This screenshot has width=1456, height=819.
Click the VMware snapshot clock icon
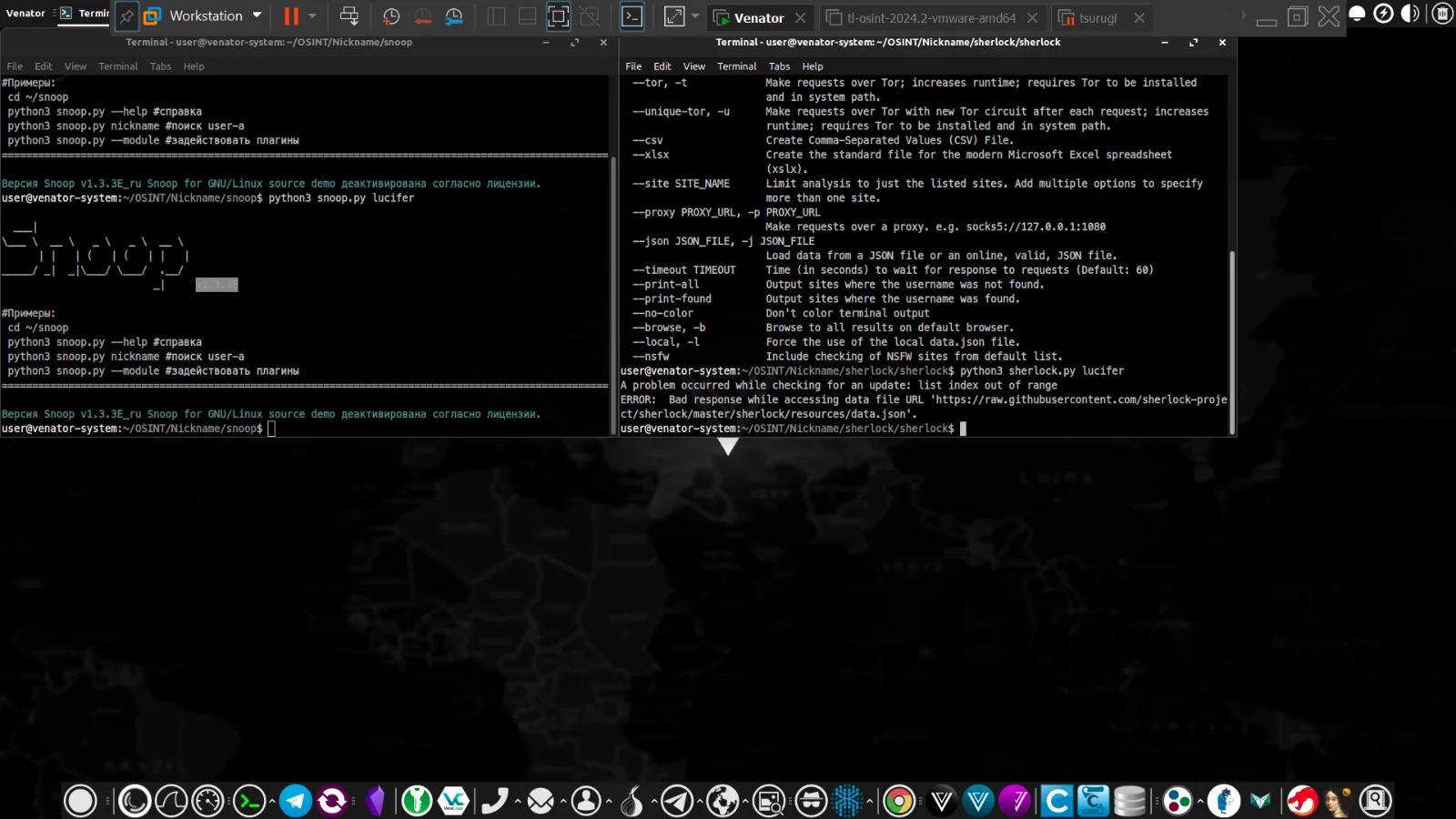[x=391, y=16]
